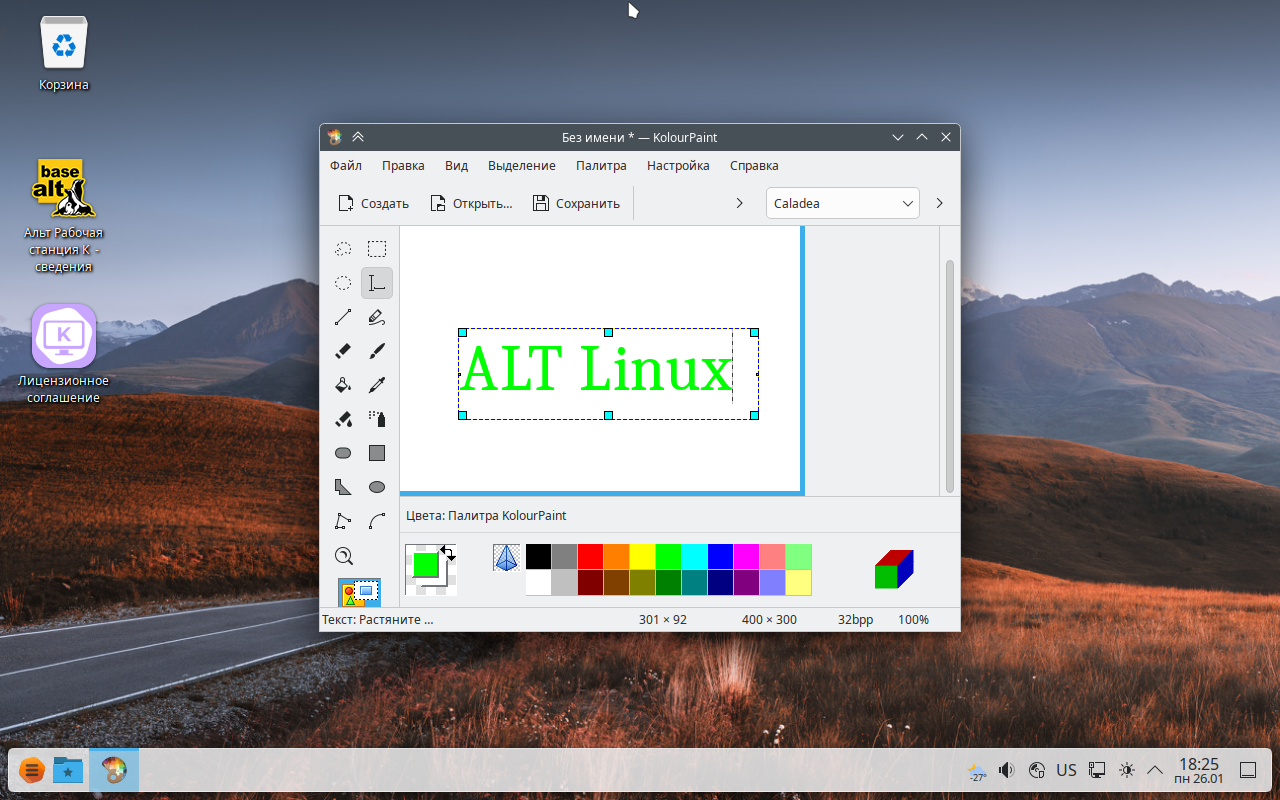
Task: Activate the Flood Fill bucket tool
Action: tap(343, 385)
